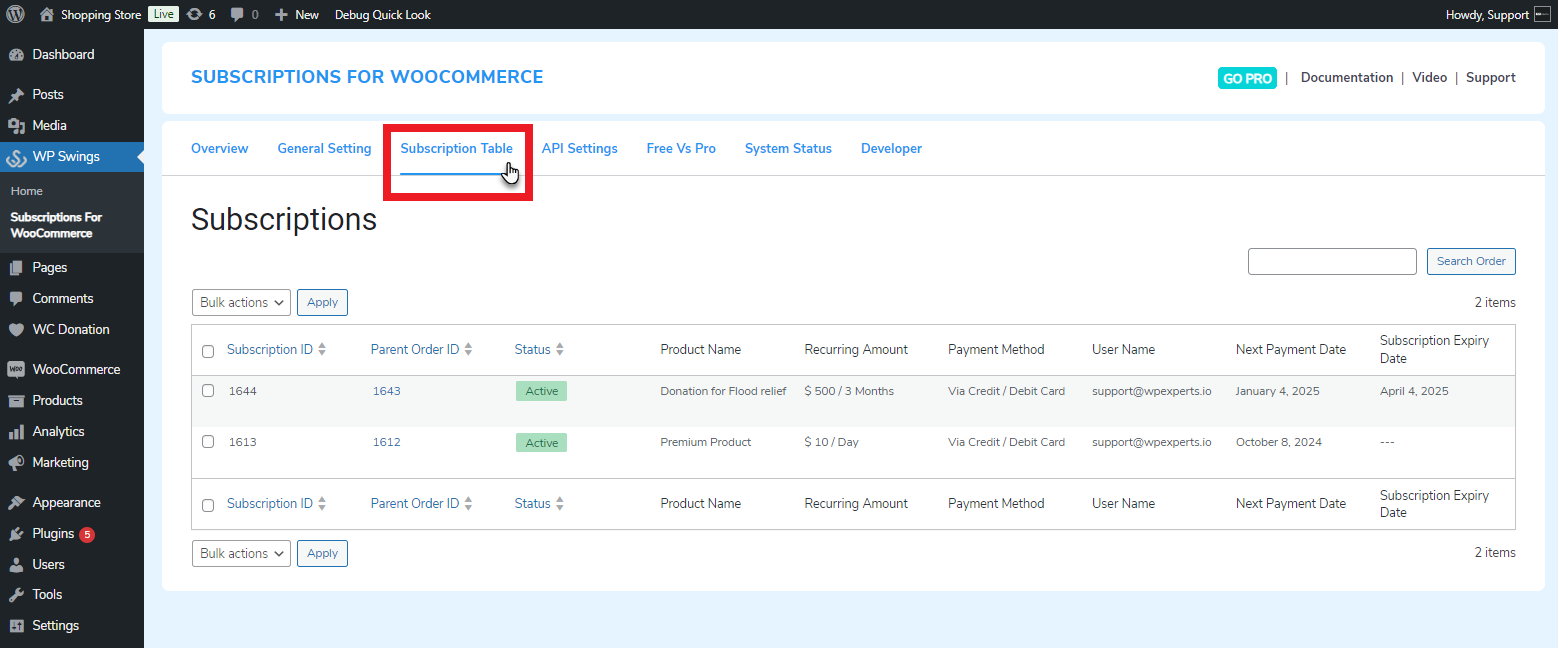Select the Subscription Table tab
1558x648 pixels.
456,149
